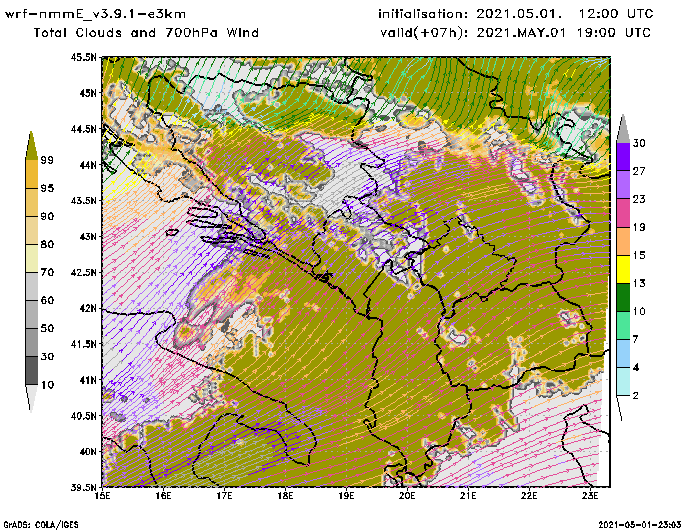Select the violet 27–30 wind legend swatch
The width and height of the screenshot is (700, 530).
click(623, 157)
